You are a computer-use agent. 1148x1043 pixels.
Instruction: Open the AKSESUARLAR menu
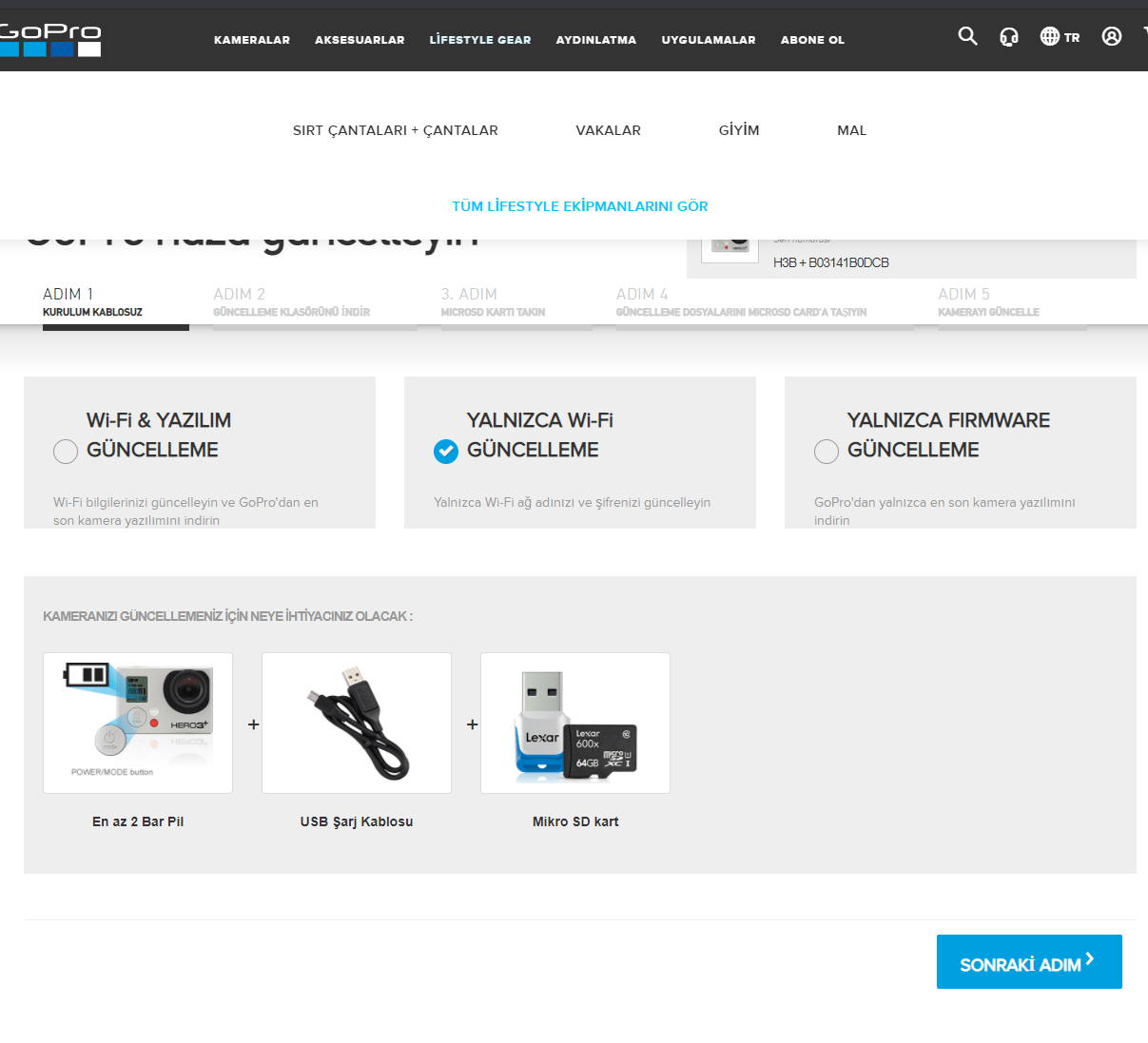pos(360,40)
